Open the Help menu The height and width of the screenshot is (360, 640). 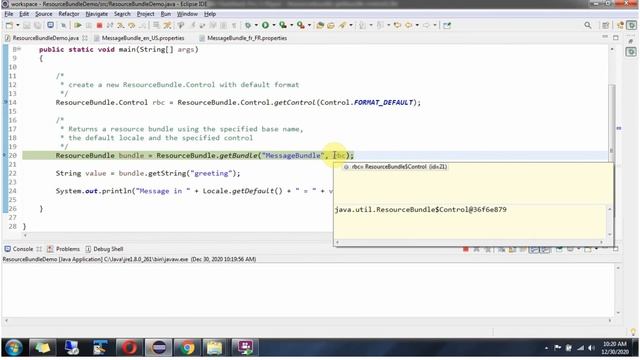pos(210,14)
